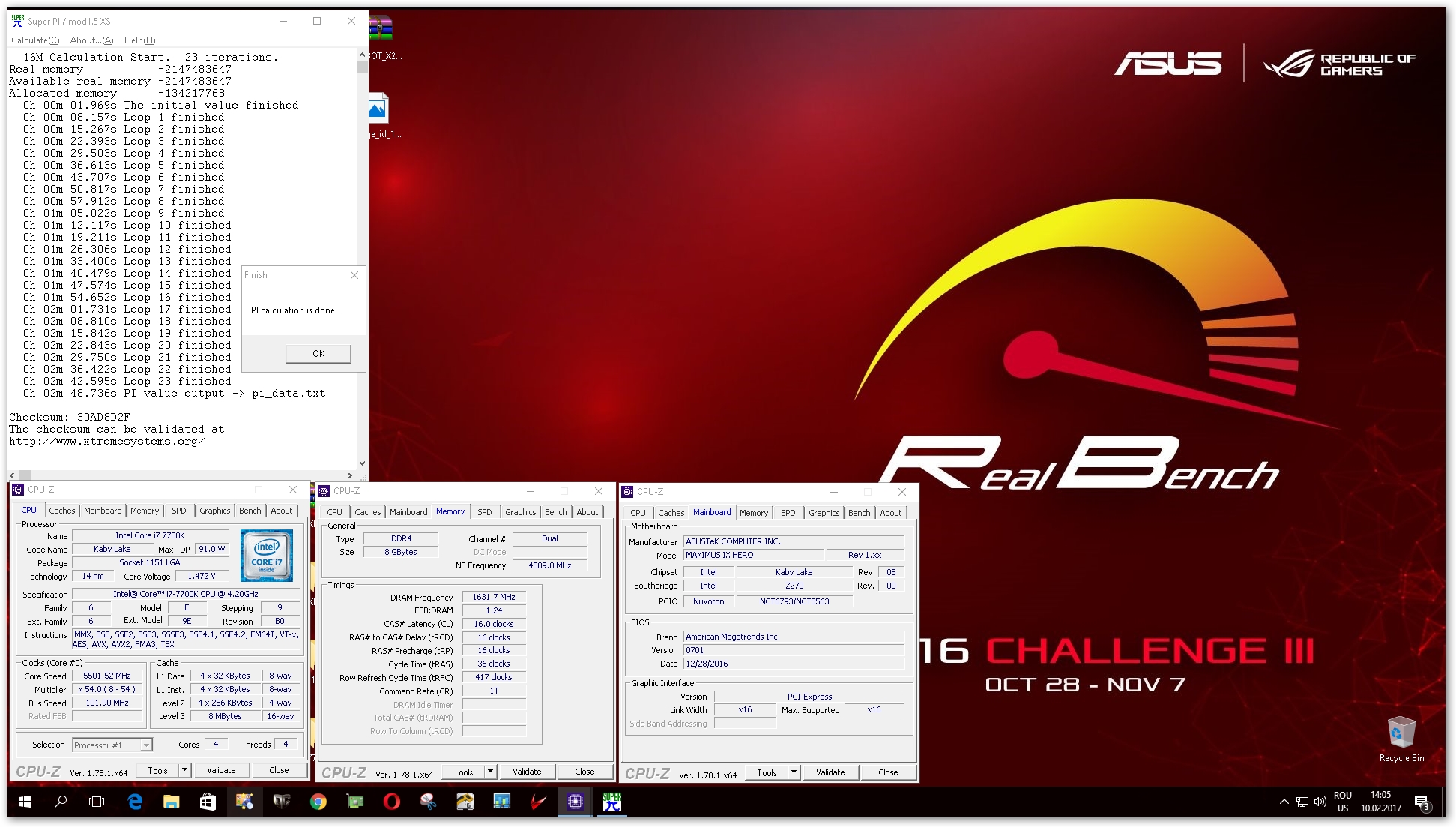The height and width of the screenshot is (827, 1456).
Task: Open the Help menu in Super PI
Action: point(139,40)
